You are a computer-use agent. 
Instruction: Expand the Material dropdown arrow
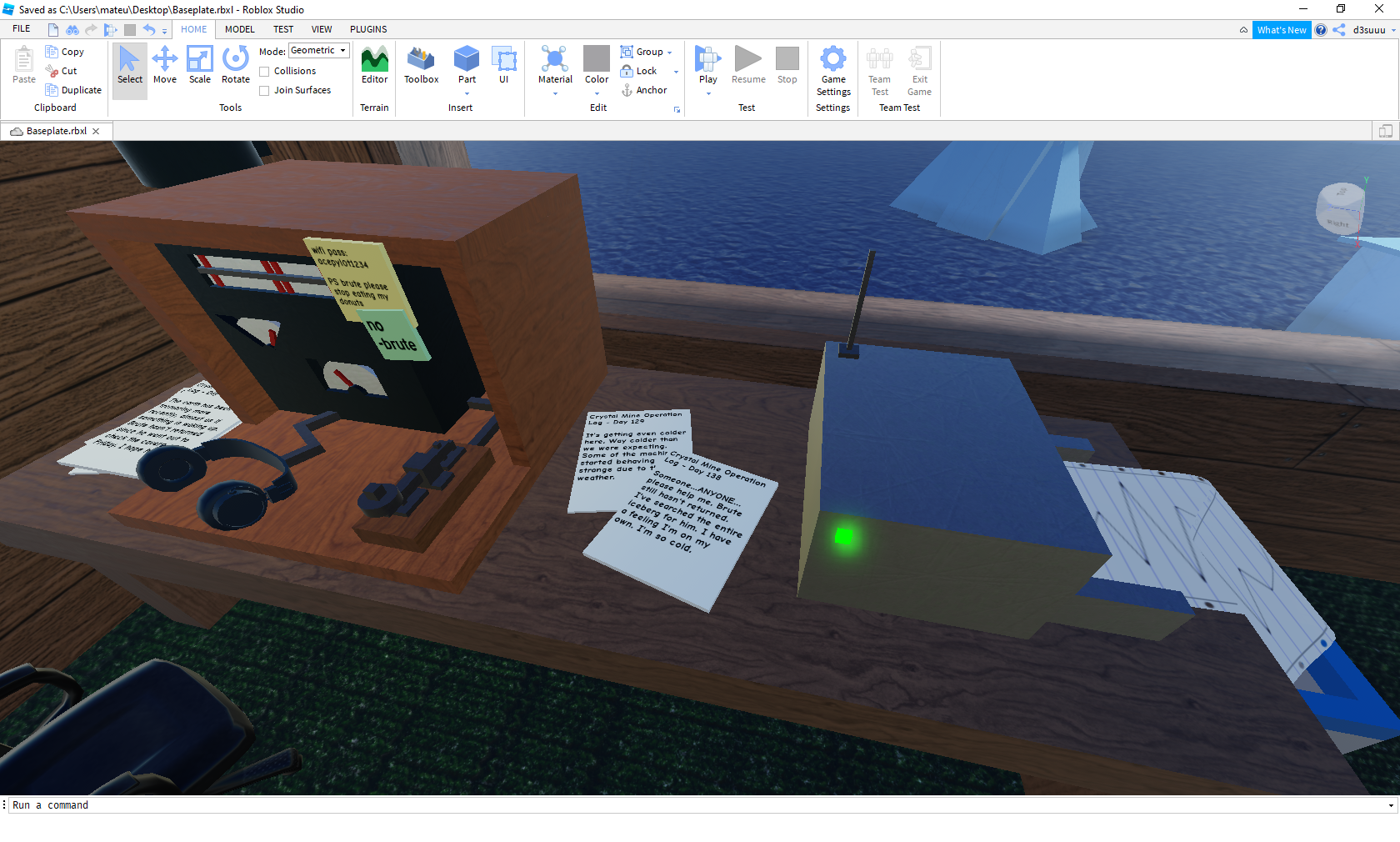point(555,94)
